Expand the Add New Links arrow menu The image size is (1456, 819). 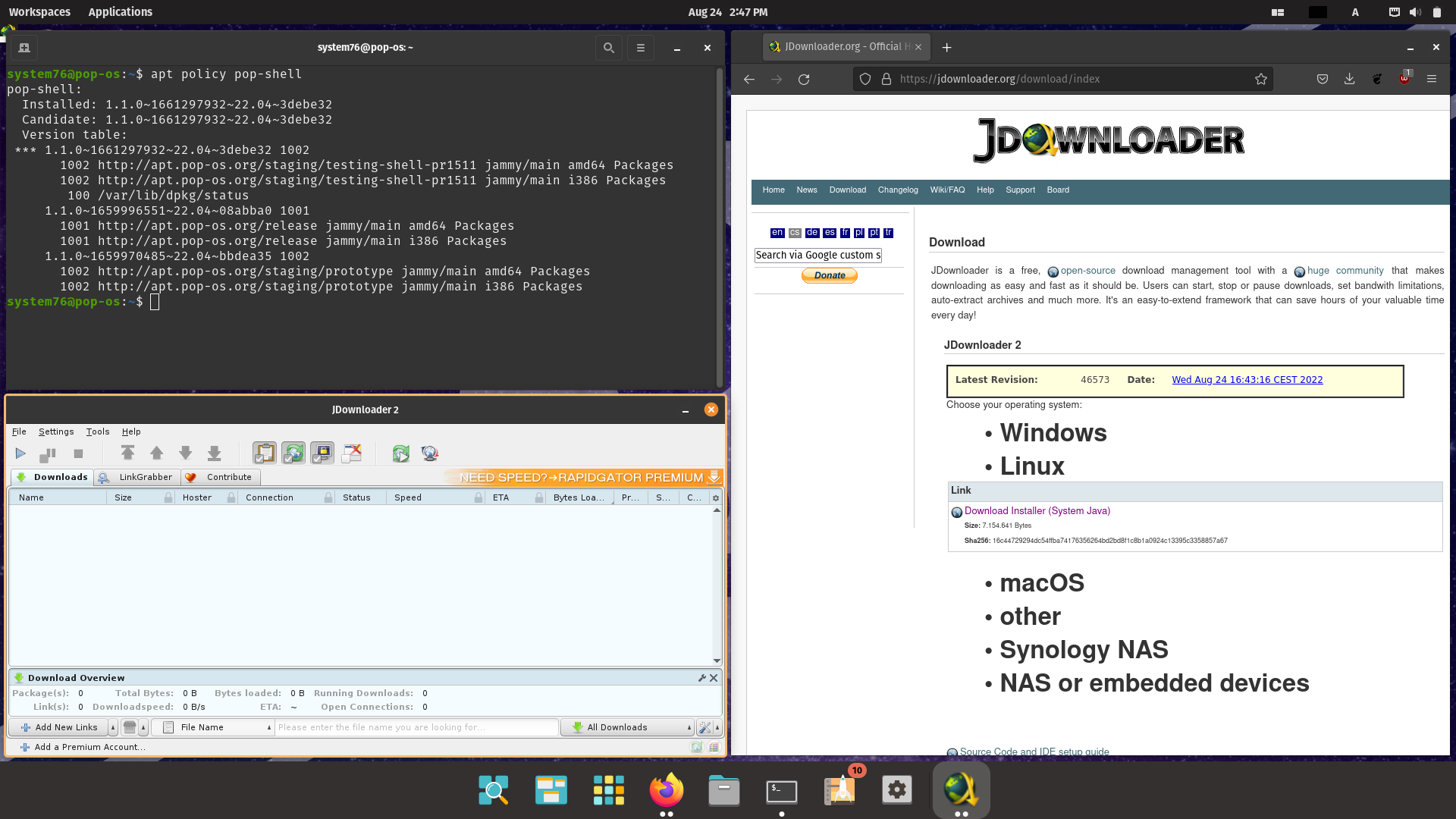[113, 727]
